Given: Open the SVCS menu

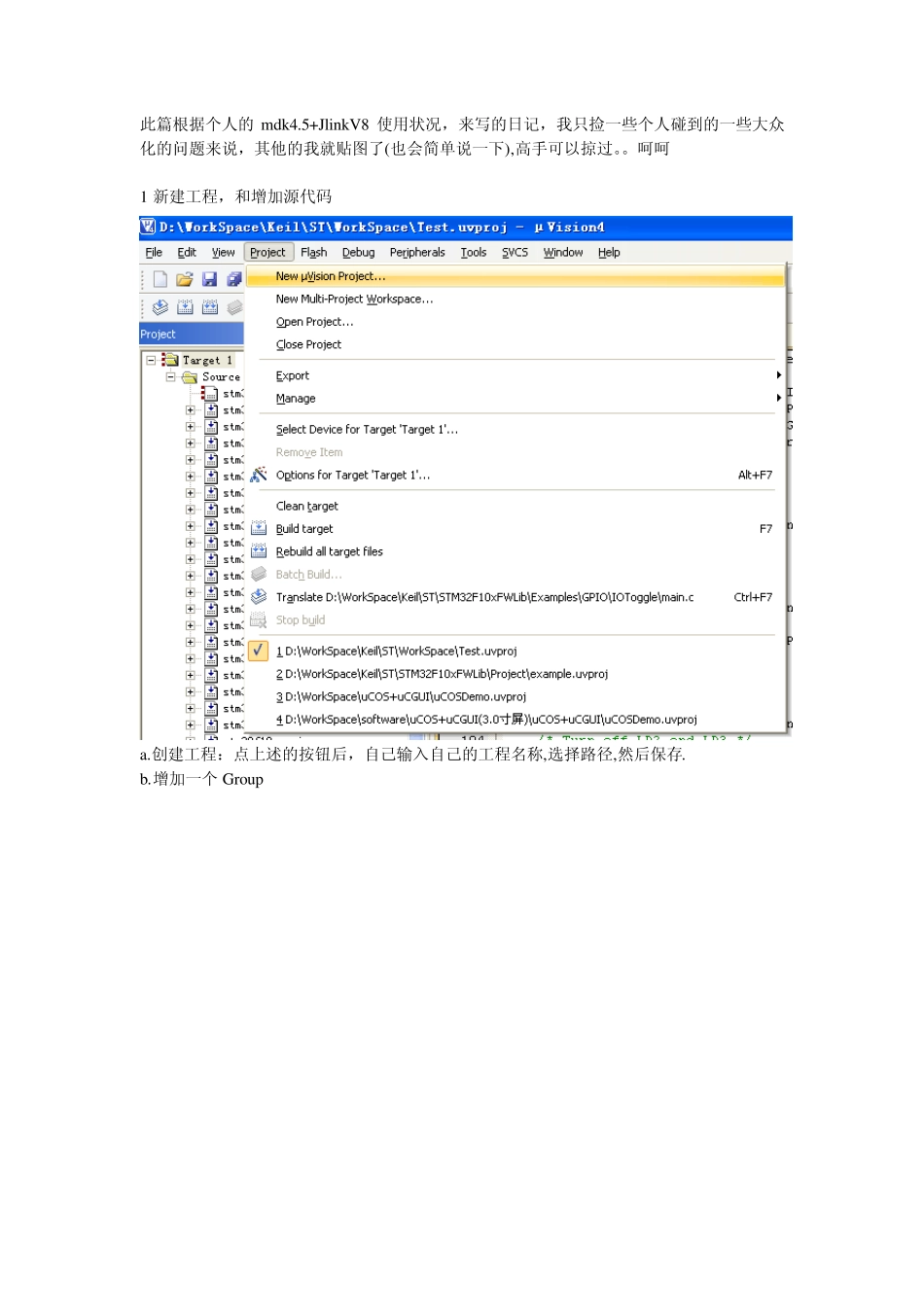Looking at the screenshot, I should (x=515, y=252).
